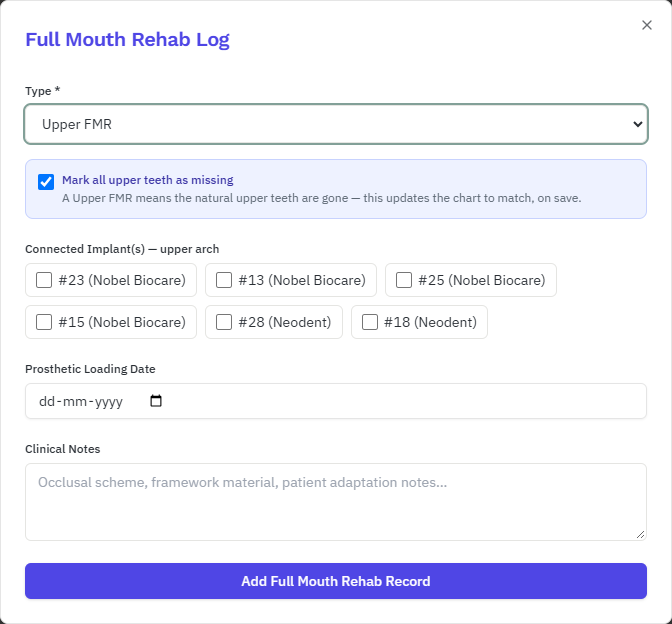
Task: Click the Clinical Notes label
Action: click(x=63, y=449)
